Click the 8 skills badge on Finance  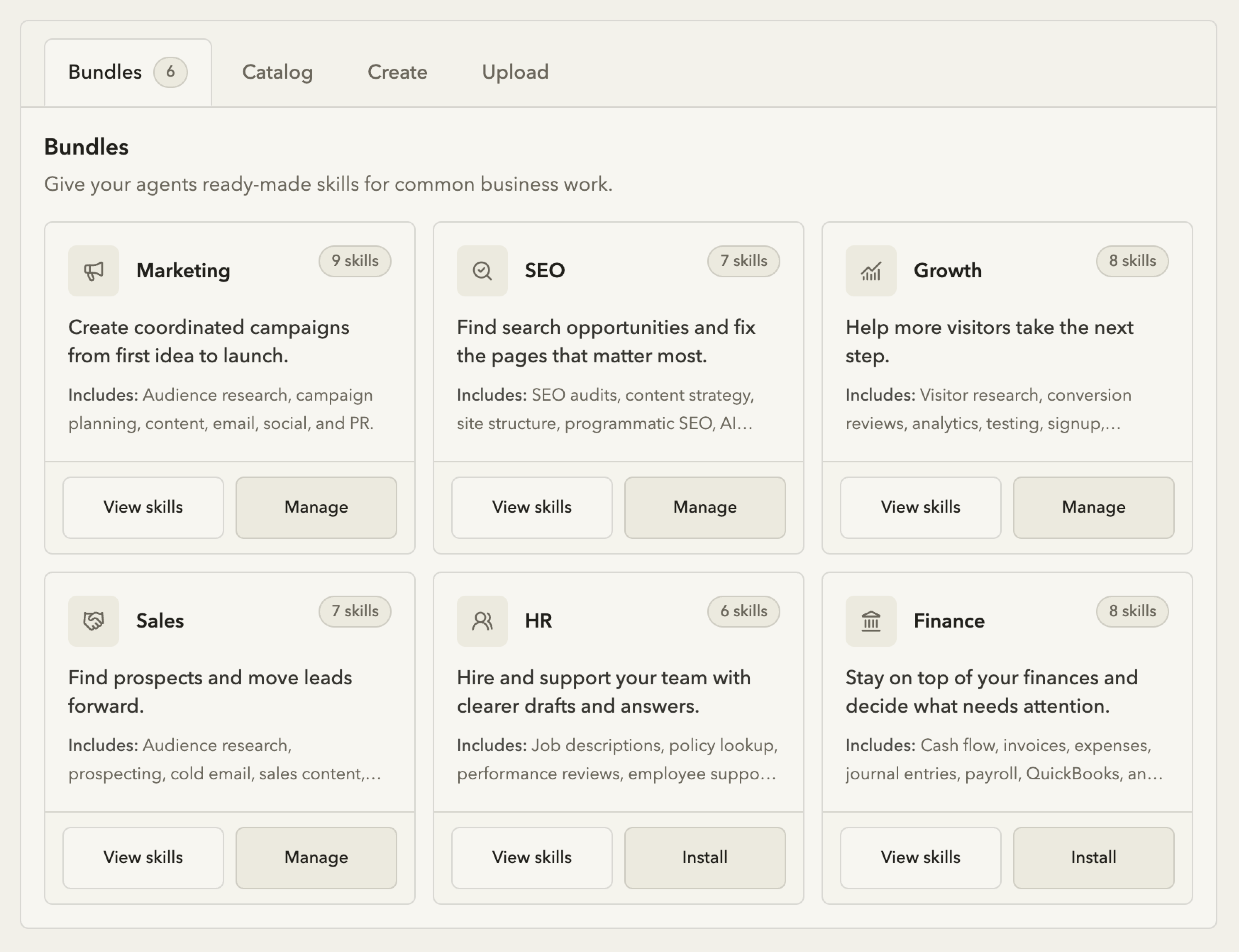tap(1133, 611)
